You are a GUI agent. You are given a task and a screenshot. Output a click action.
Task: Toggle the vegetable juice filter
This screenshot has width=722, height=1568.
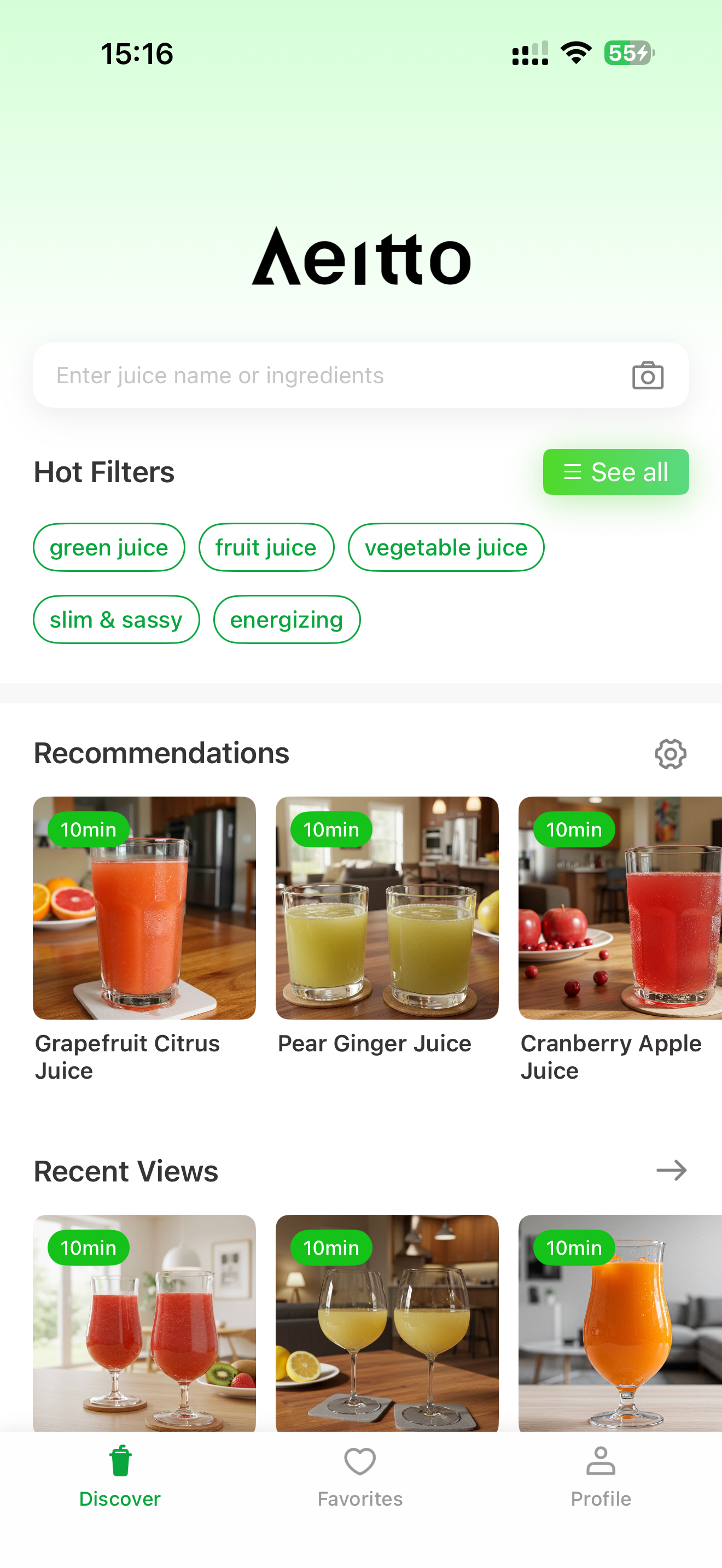click(x=446, y=547)
